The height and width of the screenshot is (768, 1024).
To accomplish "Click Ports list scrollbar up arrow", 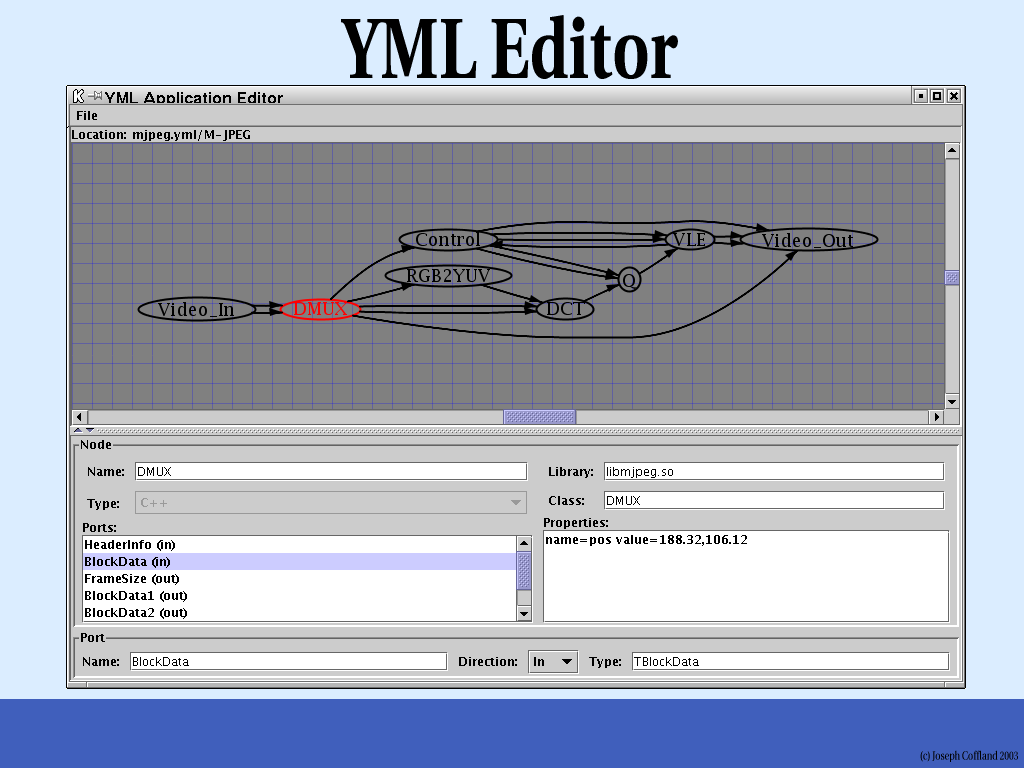I will pyautogui.click(x=524, y=543).
